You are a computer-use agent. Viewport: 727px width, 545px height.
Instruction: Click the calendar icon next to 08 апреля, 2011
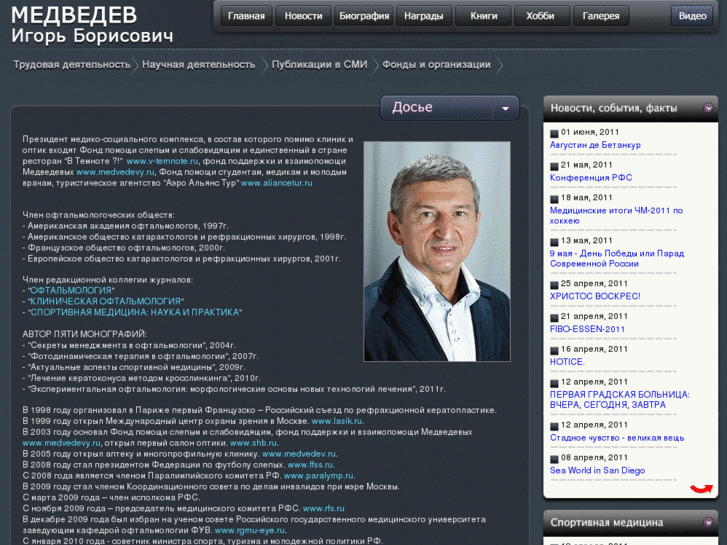pos(554,459)
